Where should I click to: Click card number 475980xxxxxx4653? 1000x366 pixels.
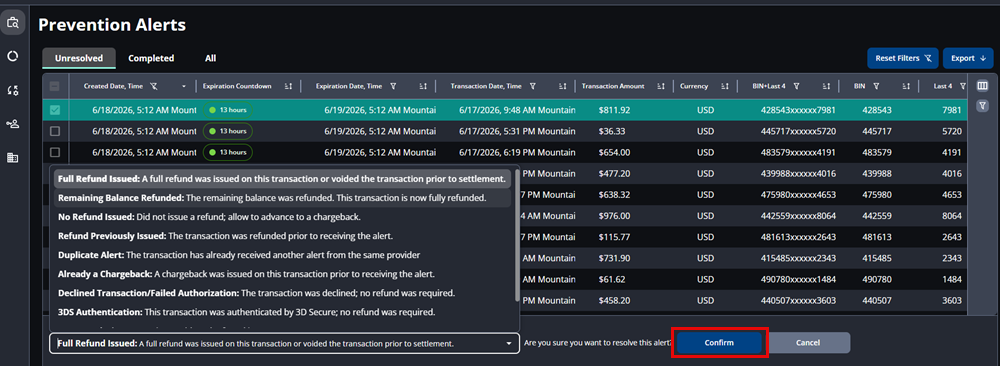[798, 194]
